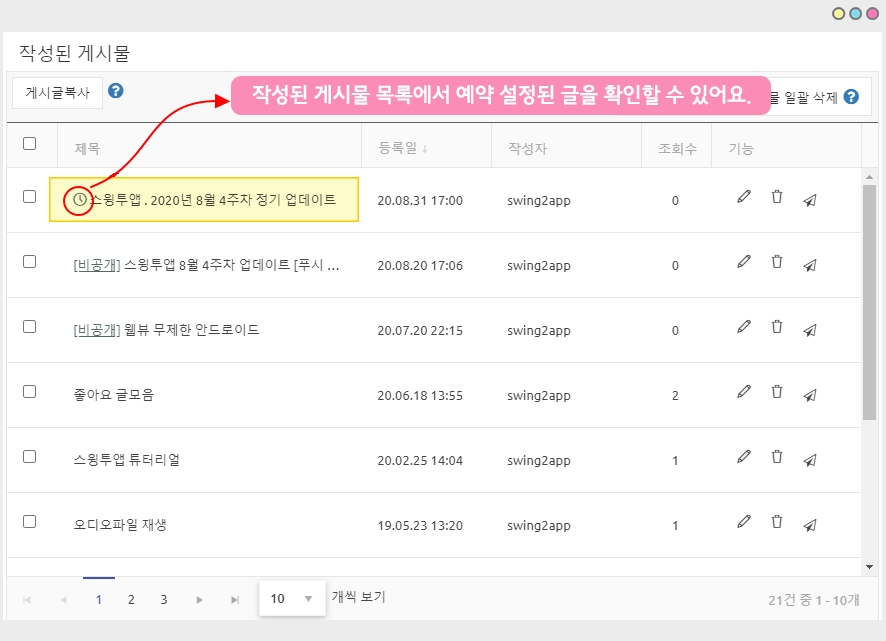This screenshot has width=886, height=641.
Task: Go to page 2 of the list
Action: (x=131, y=600)
